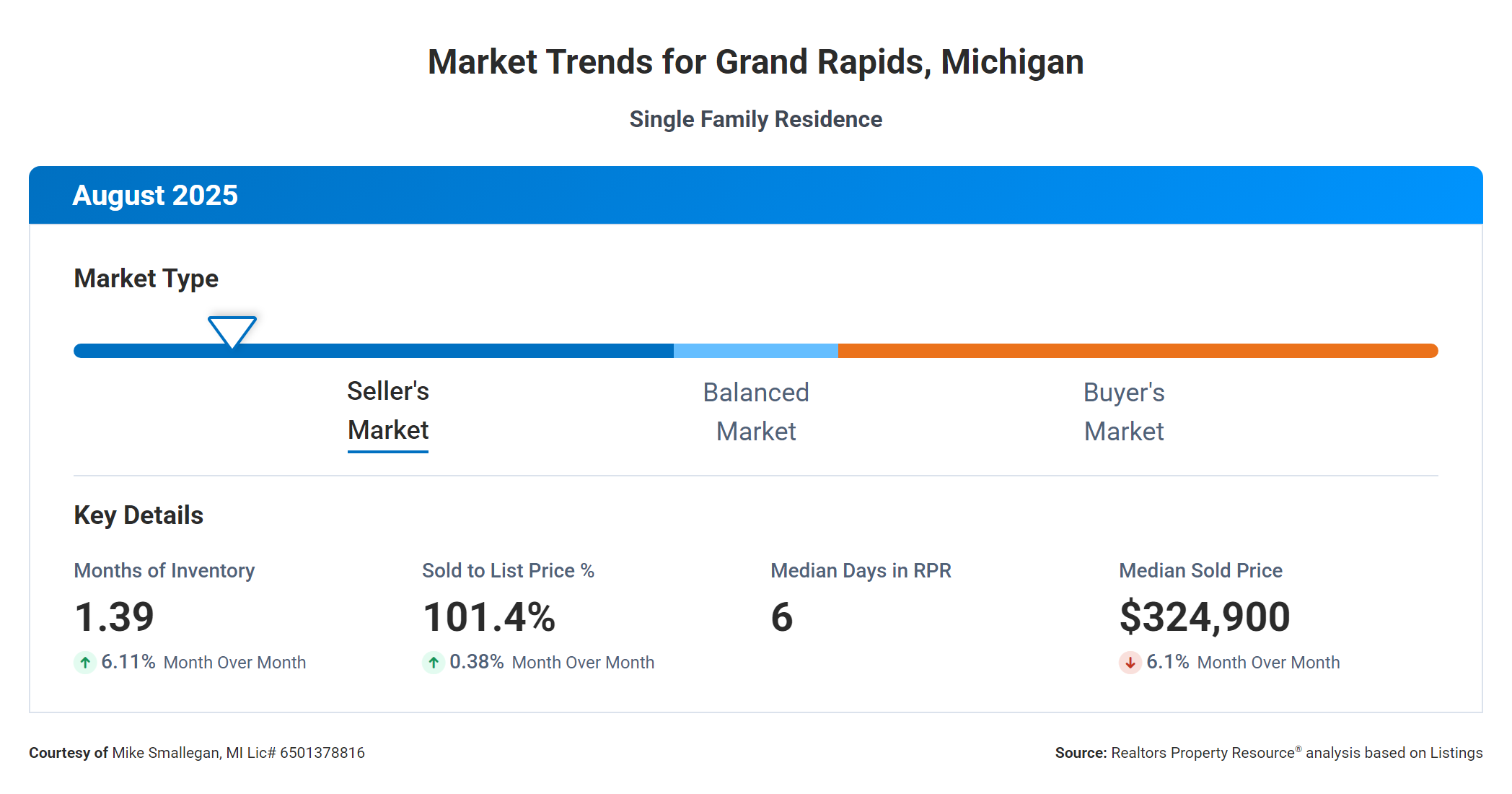Click the green up arrow beside 6.11%

[x=85, y=662]
